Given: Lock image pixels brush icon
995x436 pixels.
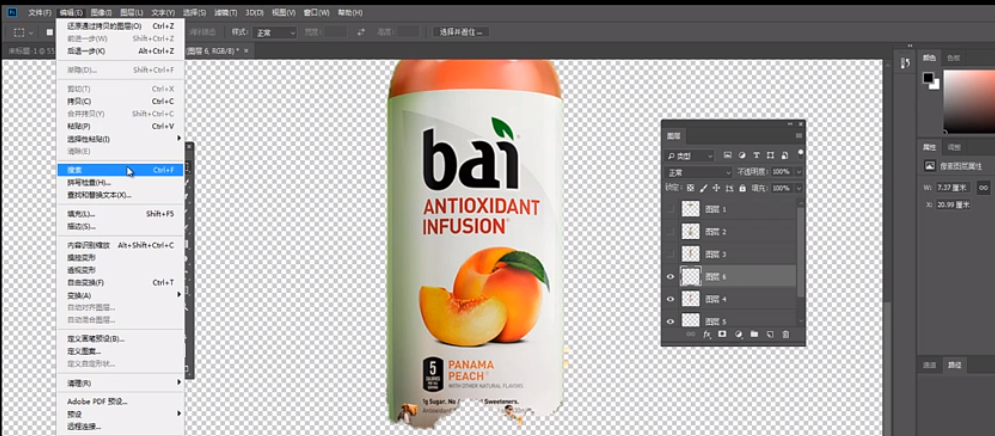Looking at the screenshot, I should pos(703,188).
